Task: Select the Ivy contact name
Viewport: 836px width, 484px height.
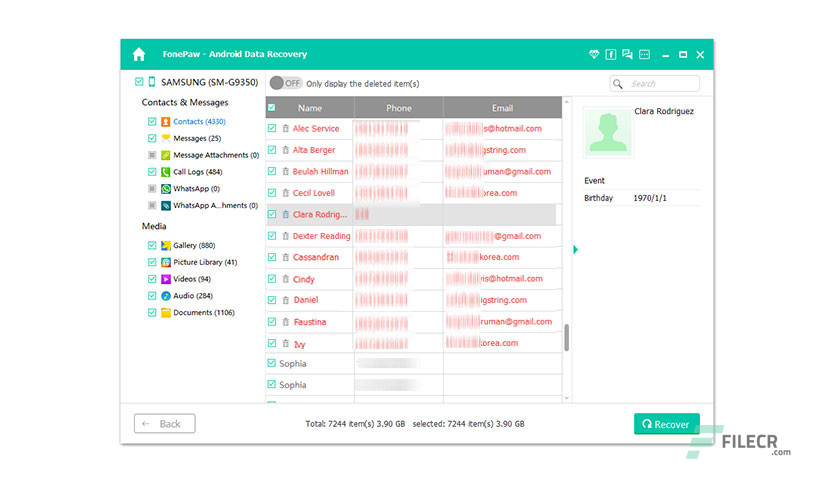Action: point(300,344)
